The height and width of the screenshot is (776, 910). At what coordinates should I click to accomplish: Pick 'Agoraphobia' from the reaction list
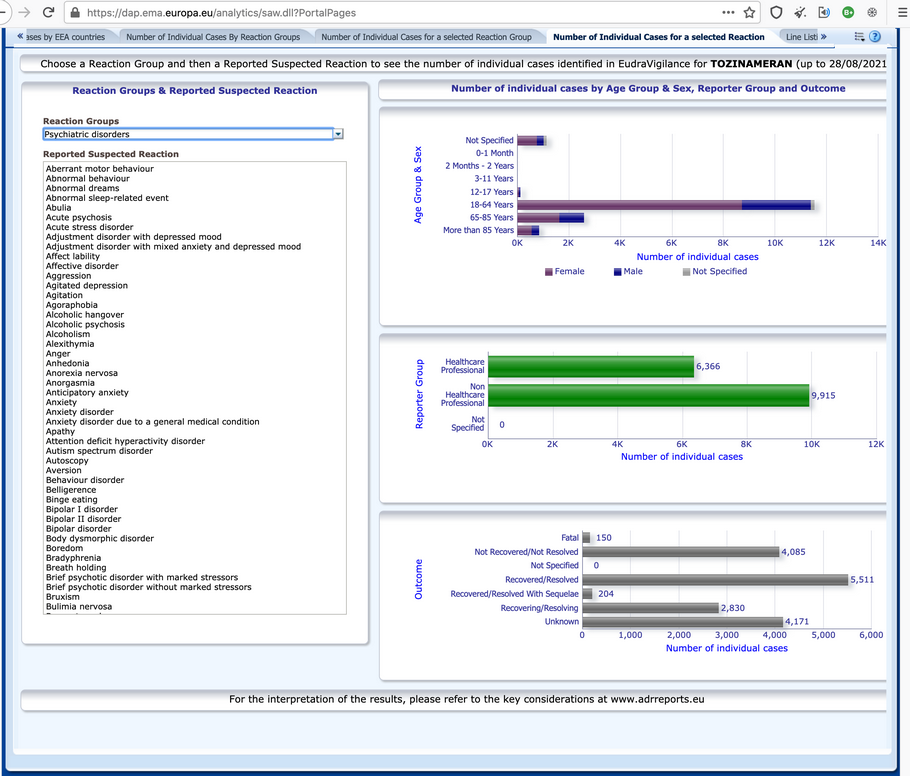(72, 305)
